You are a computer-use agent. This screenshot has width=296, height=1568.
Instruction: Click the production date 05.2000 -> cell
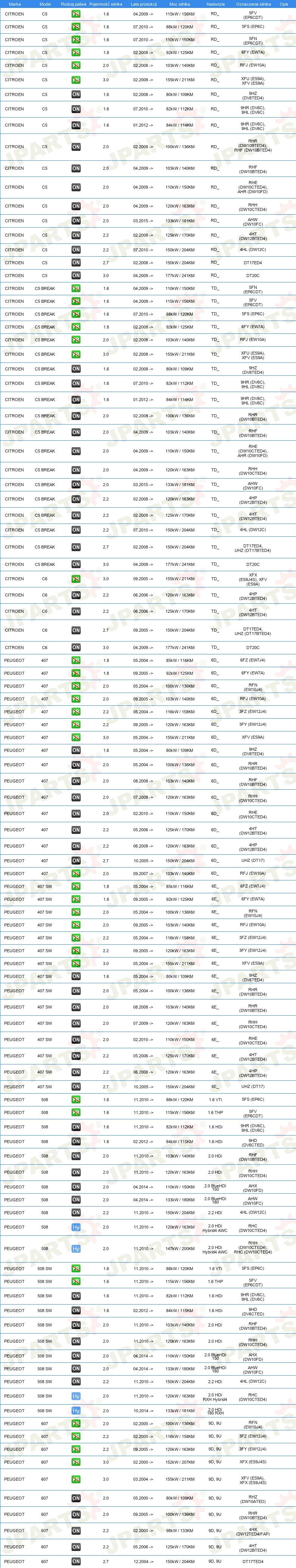[x=143, y=1498]
